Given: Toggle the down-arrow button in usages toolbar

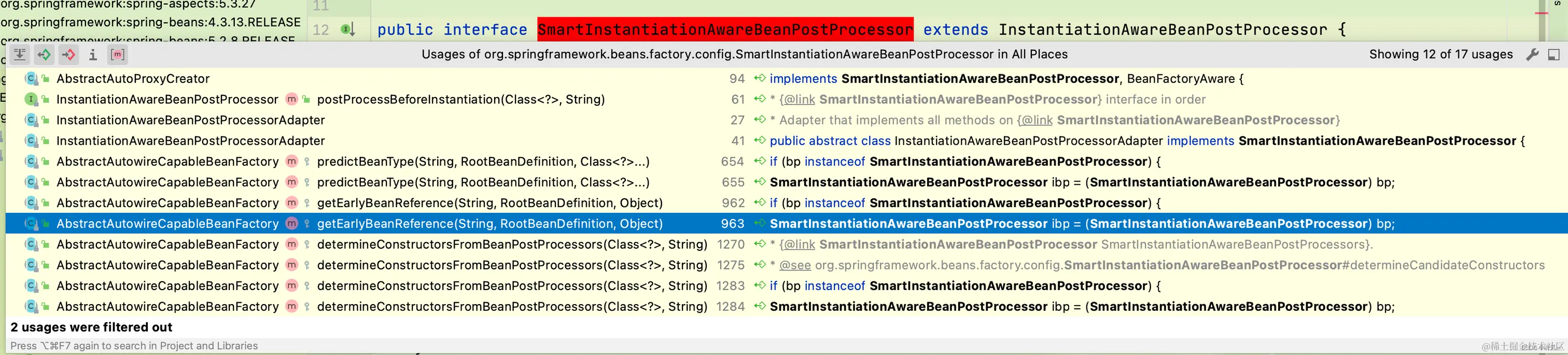Looking at the screenshot, I should pos(20,55).
